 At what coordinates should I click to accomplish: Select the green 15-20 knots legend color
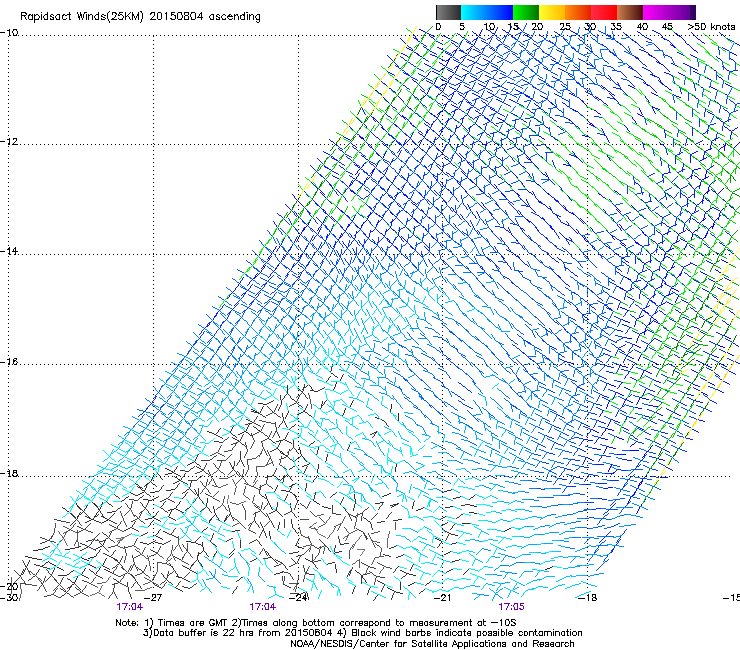pos(526,12)
